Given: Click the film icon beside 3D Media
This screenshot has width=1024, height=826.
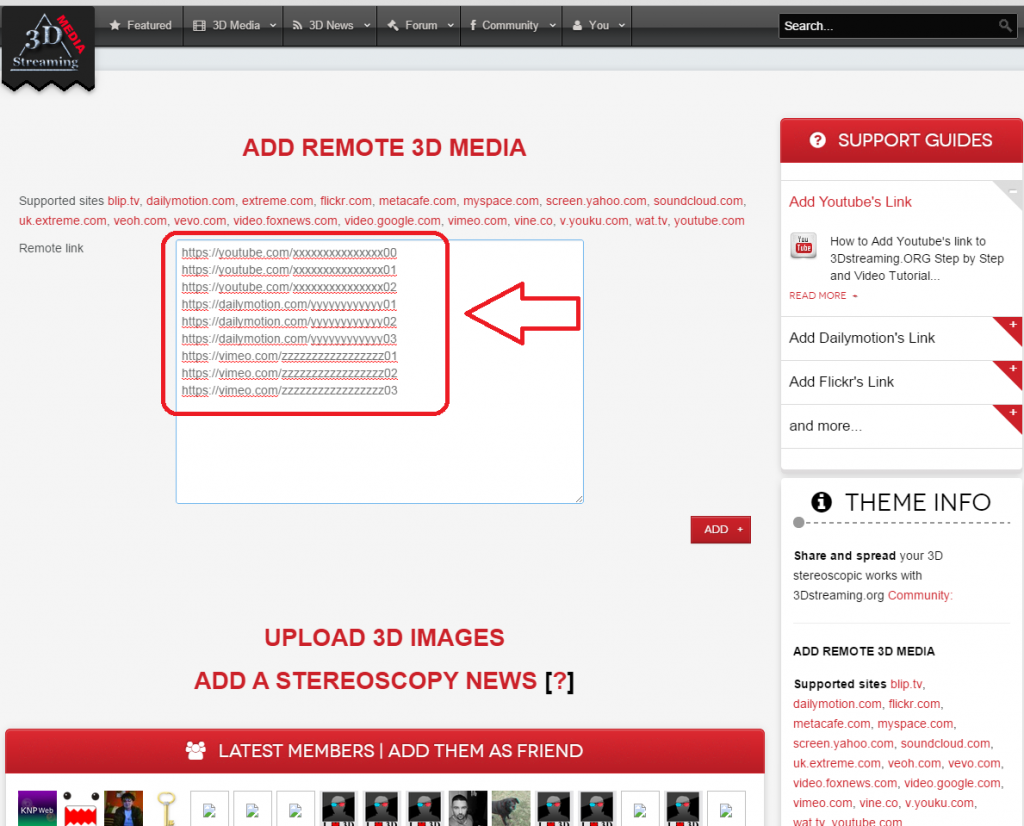Looking at the screenshot, I should 199,25.
